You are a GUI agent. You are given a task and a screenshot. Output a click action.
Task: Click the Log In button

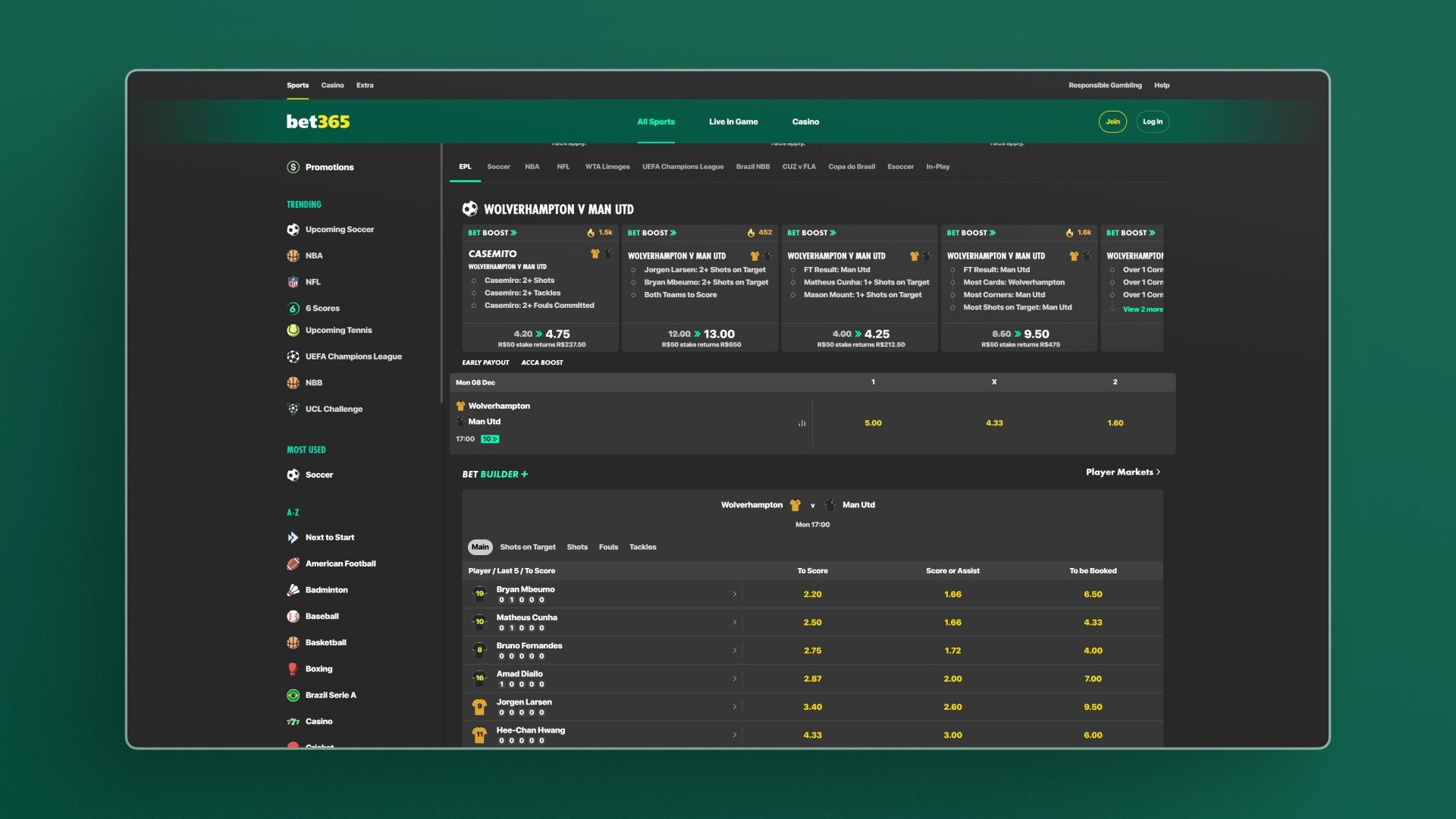1152,121
